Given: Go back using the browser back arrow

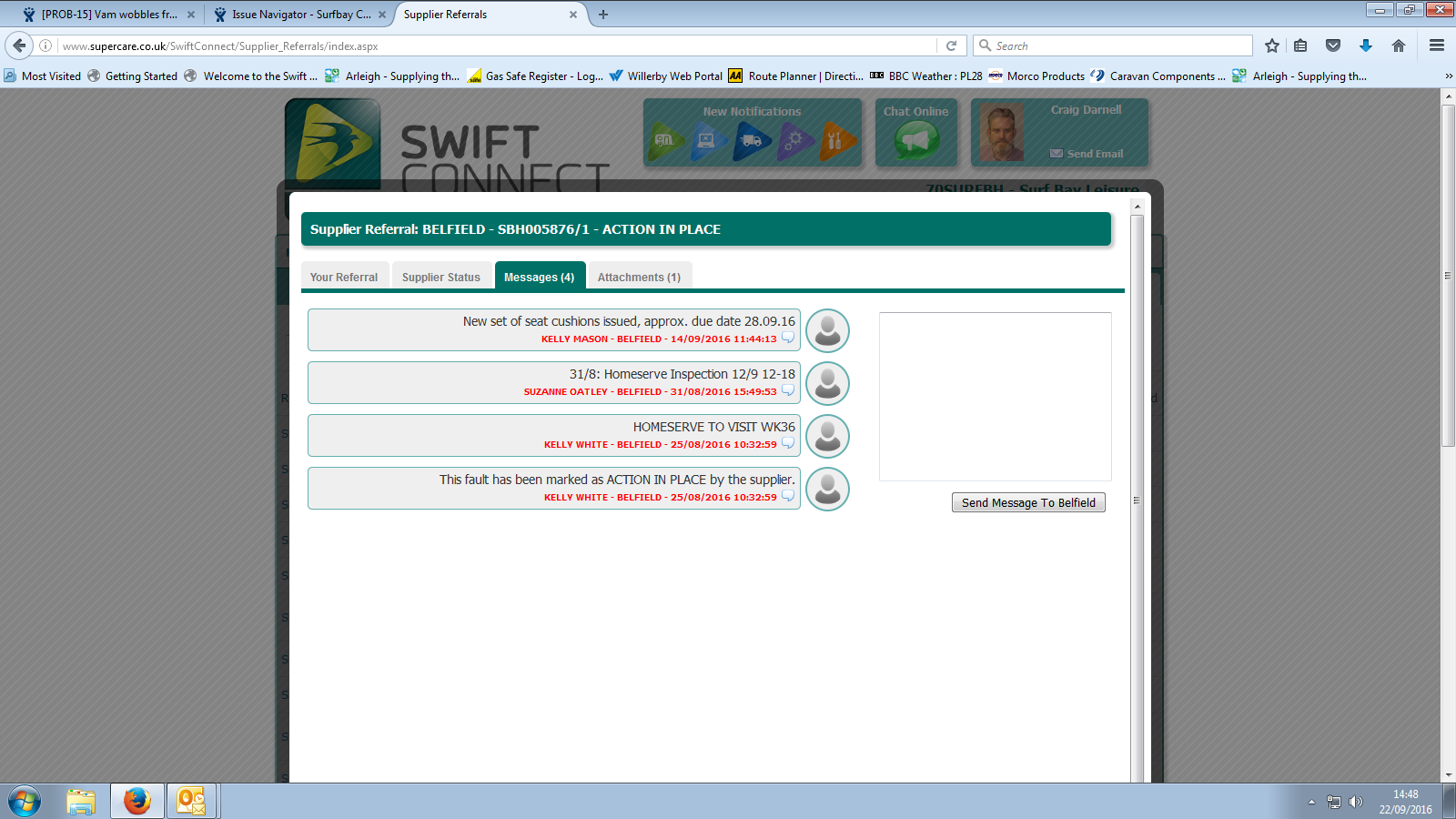Looking at the screenshot, I should click(19, 45).
